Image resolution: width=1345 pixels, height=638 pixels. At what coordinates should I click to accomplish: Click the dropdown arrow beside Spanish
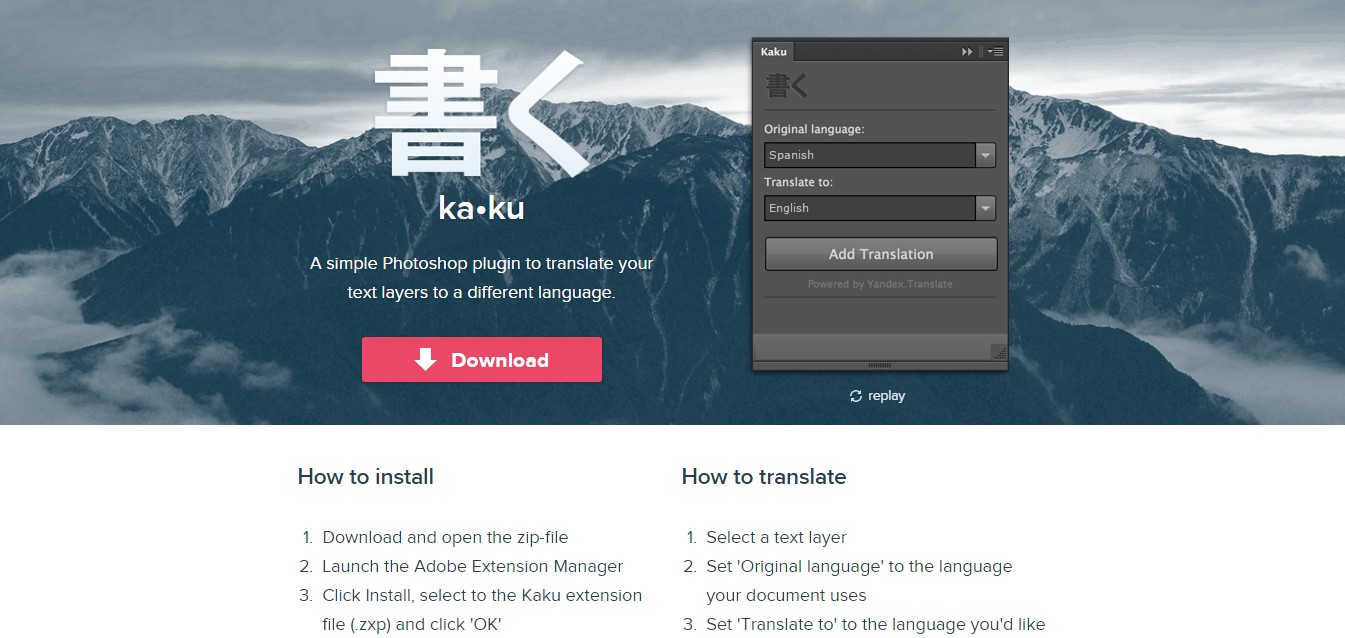tap(986, 155)
